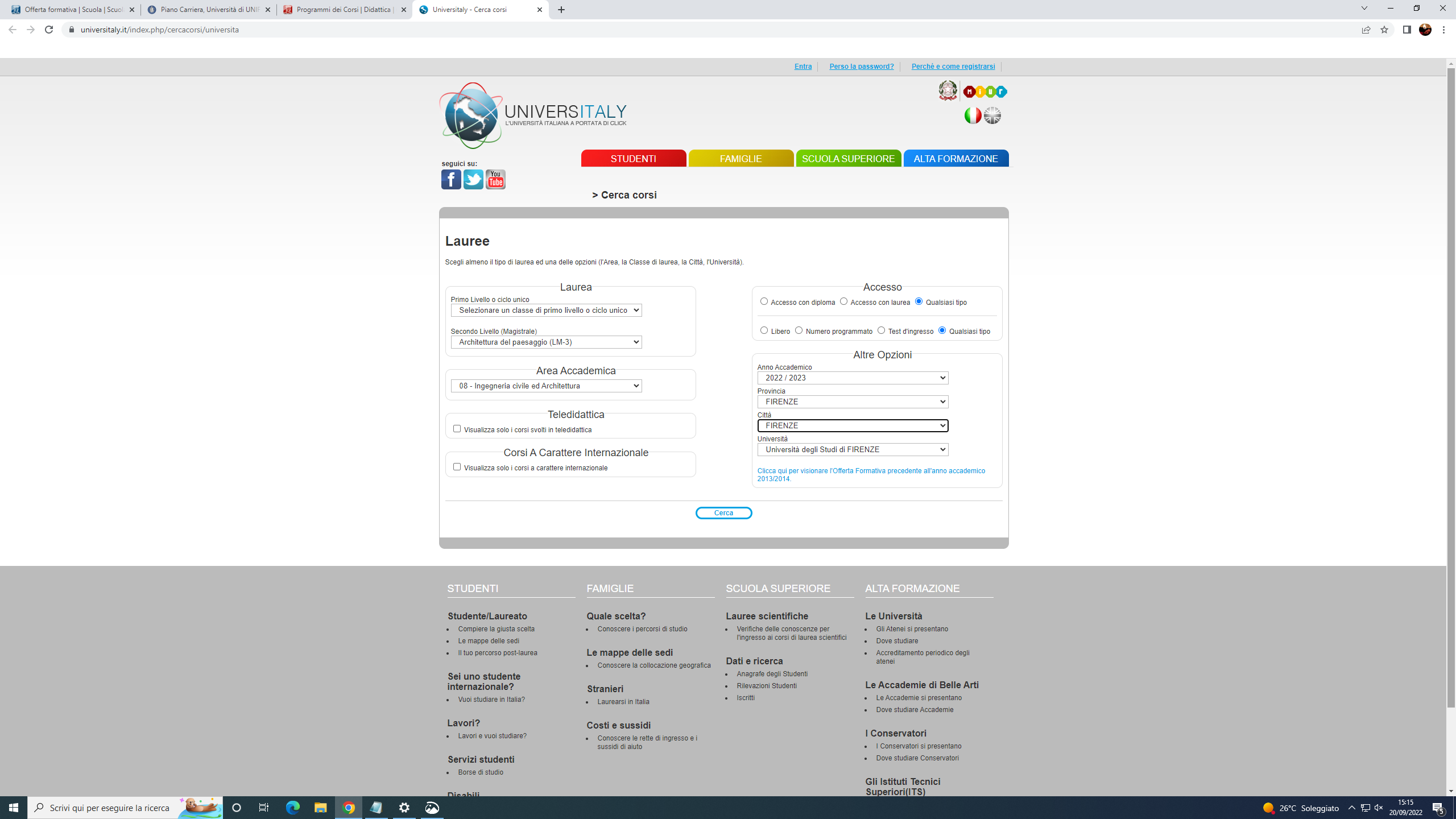This screenshot has height=819, width=1456.
Task: Open FAMIGLIE yellow navigation tab
Action: pyautogui.click(x=741, y=159)
